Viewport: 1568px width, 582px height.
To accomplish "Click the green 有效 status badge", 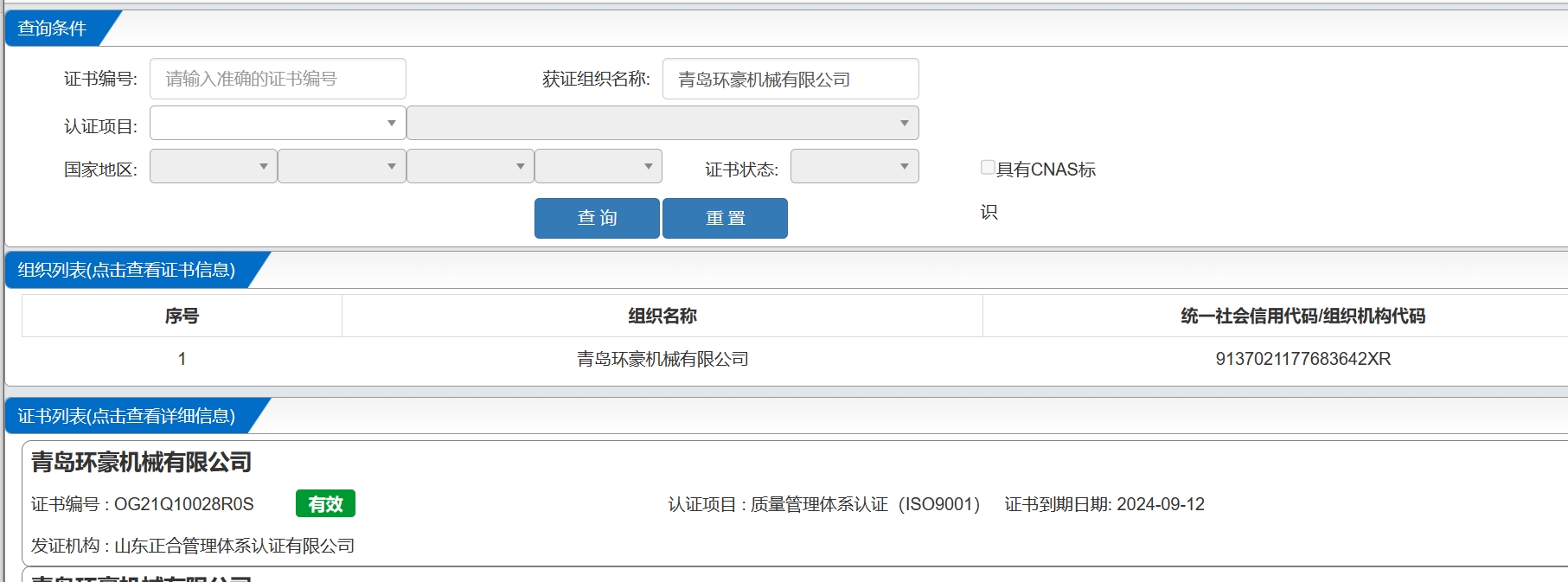I will (325, 504).
